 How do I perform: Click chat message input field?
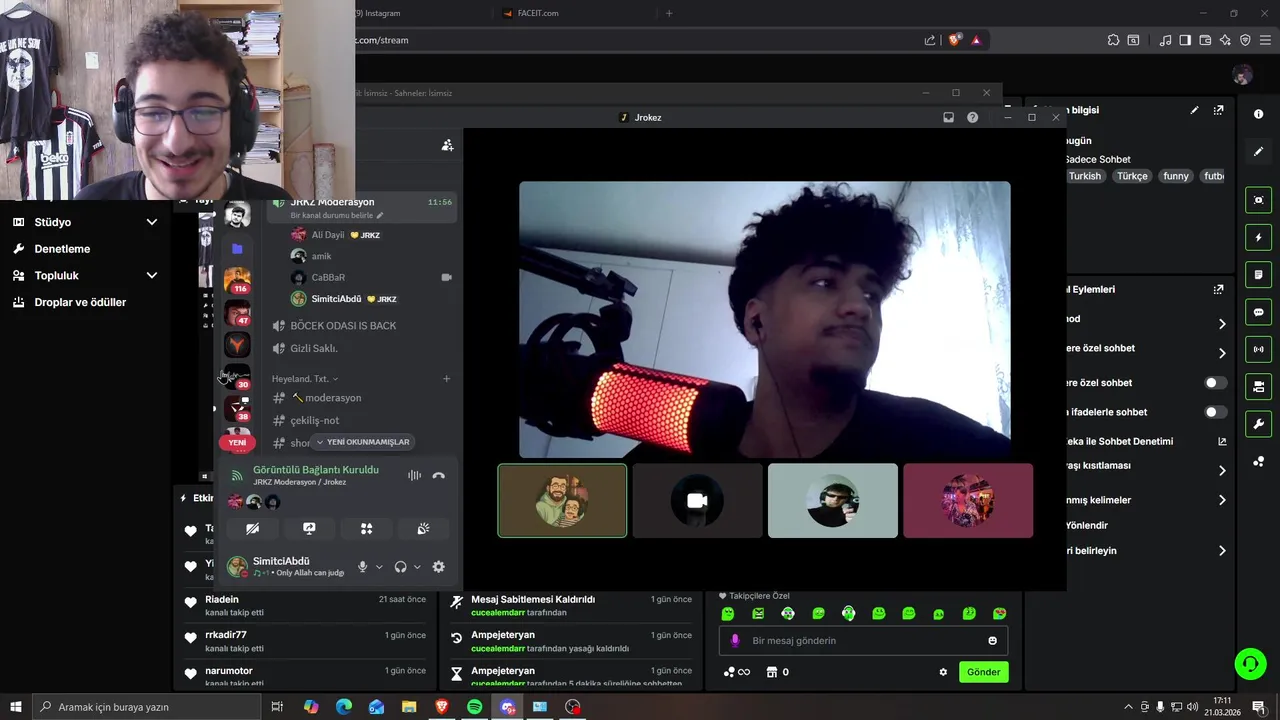863,641
